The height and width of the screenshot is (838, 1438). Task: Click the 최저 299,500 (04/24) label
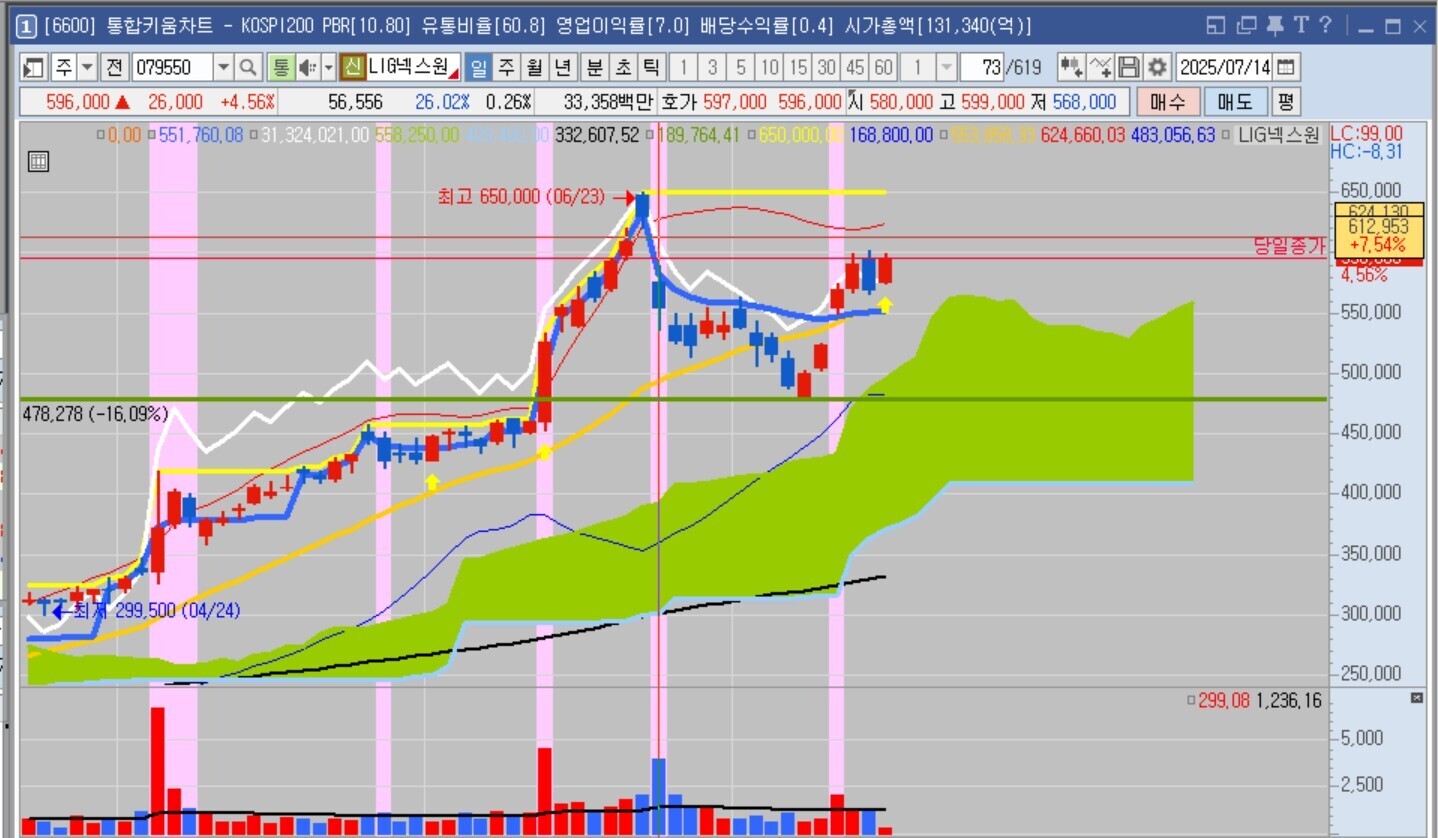click(x=156, y=610)
